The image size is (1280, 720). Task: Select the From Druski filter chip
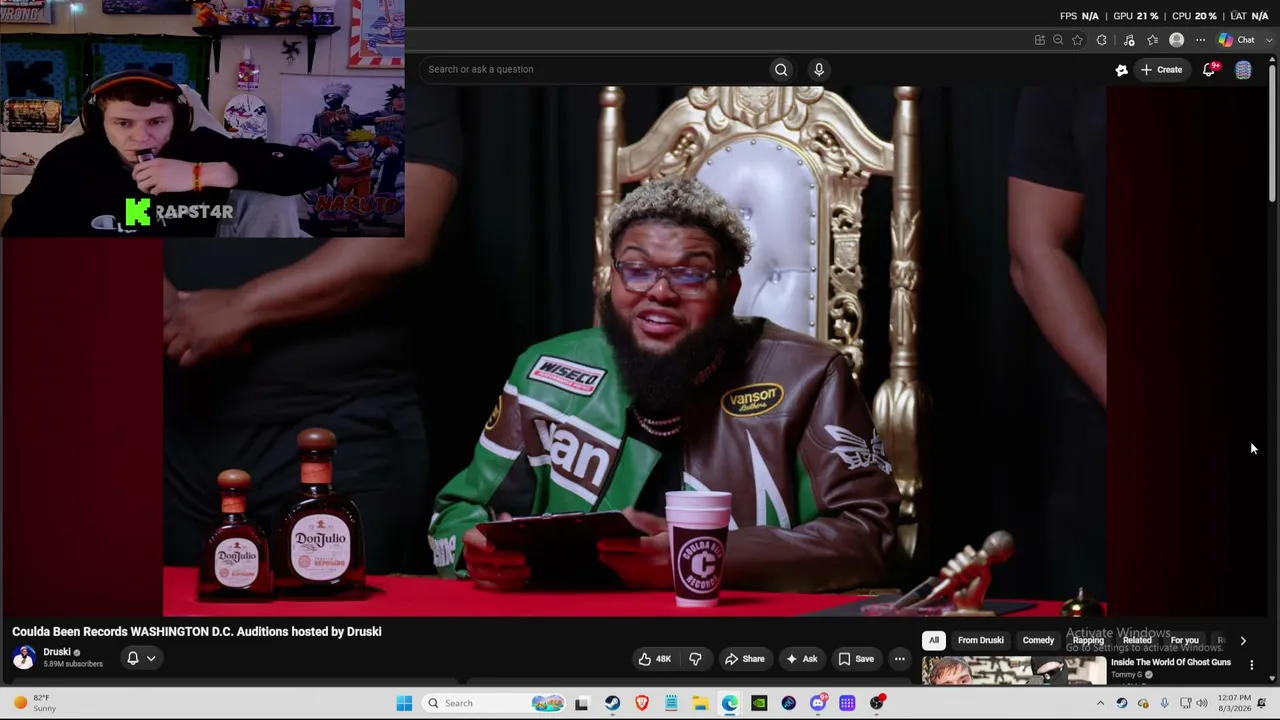(x=980, y=641)
